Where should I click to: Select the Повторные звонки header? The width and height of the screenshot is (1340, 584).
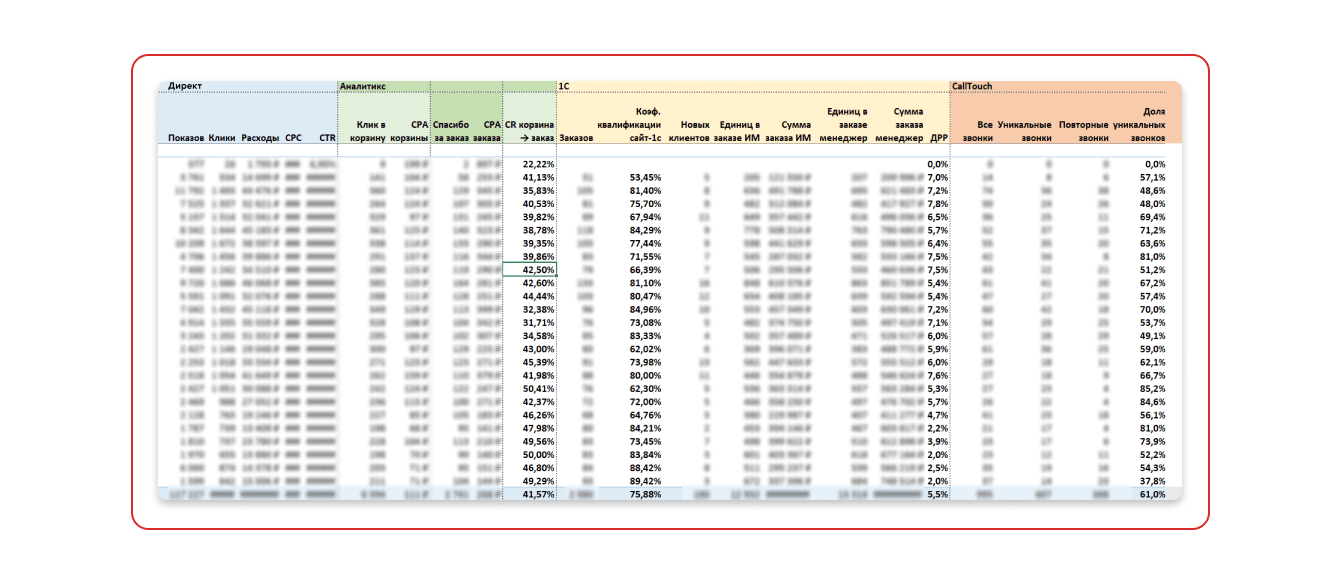1084,131
